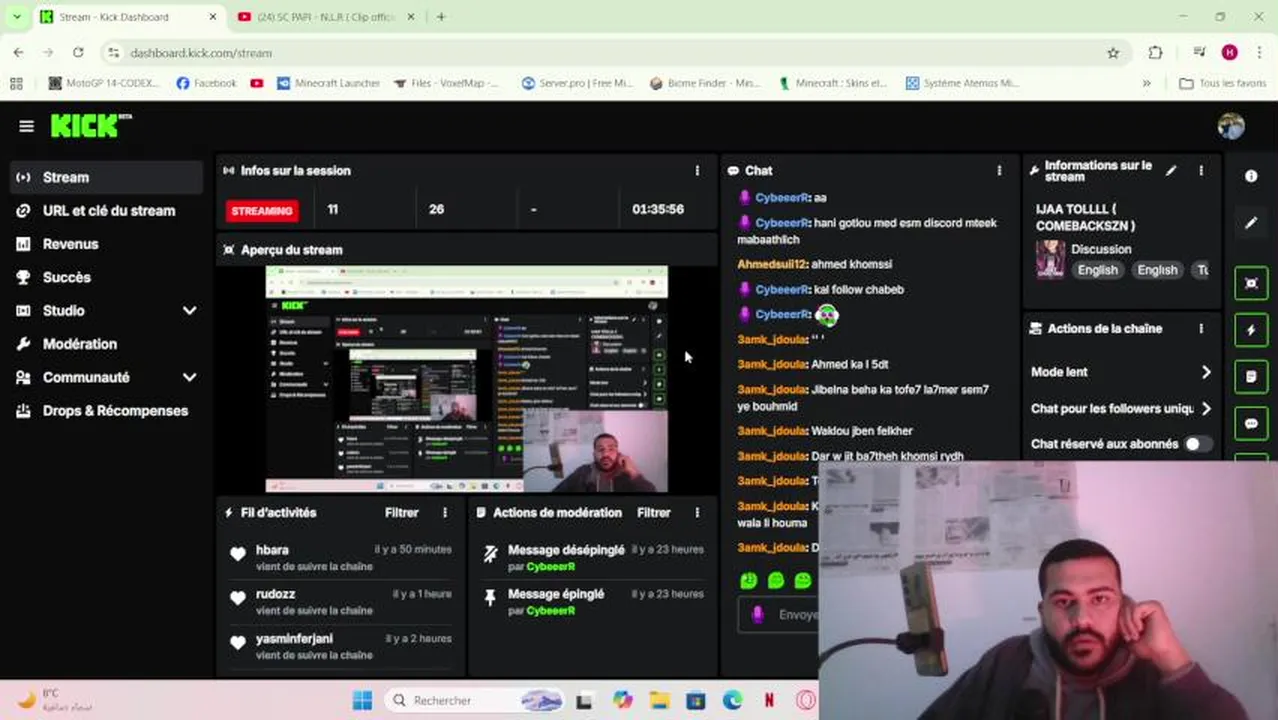The width and height of the screenshot is (1278, 720).
Task: Open Copilot from the taskbar
Action: [x=622, y=700]
